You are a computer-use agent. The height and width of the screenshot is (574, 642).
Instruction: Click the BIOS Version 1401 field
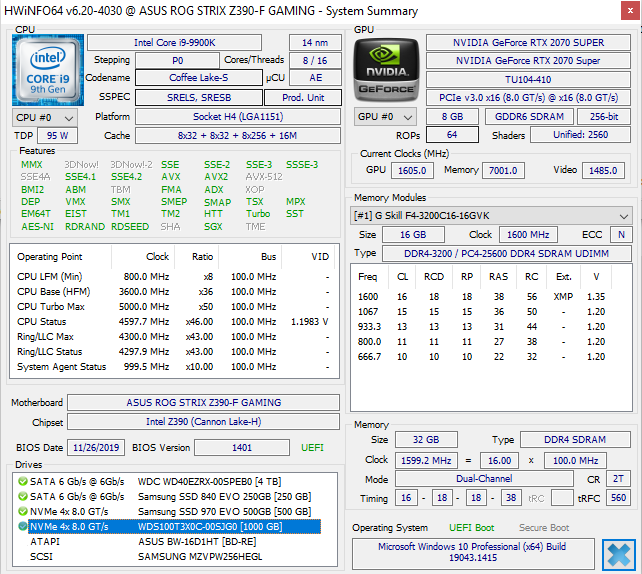[242, 447]
